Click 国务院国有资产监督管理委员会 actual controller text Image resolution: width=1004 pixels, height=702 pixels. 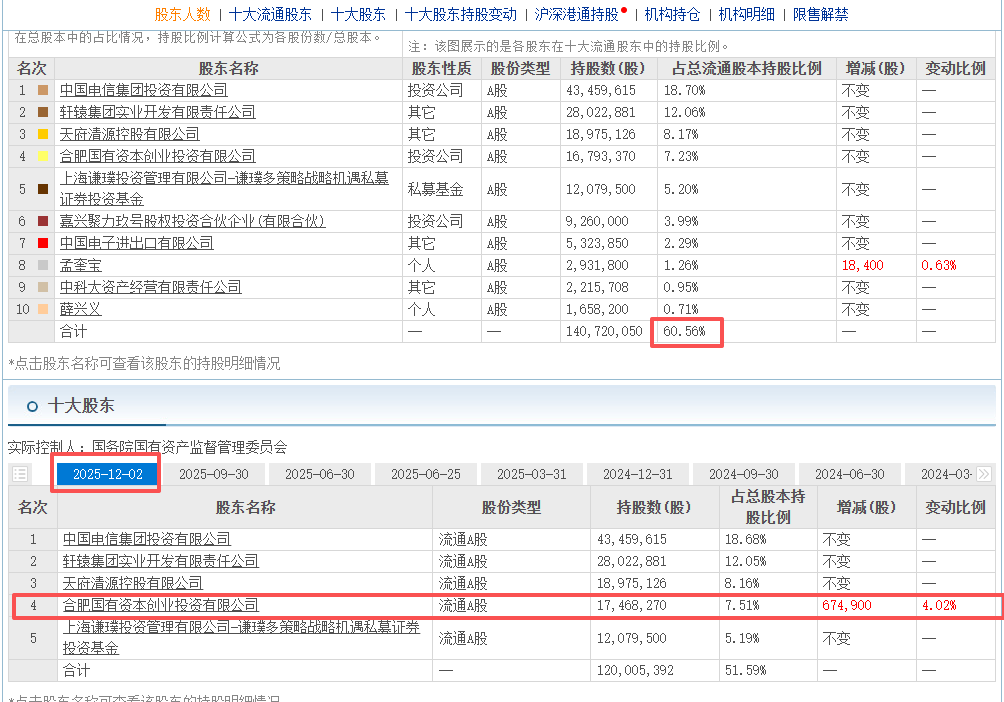pyautogui.click(x=190, y=446)
